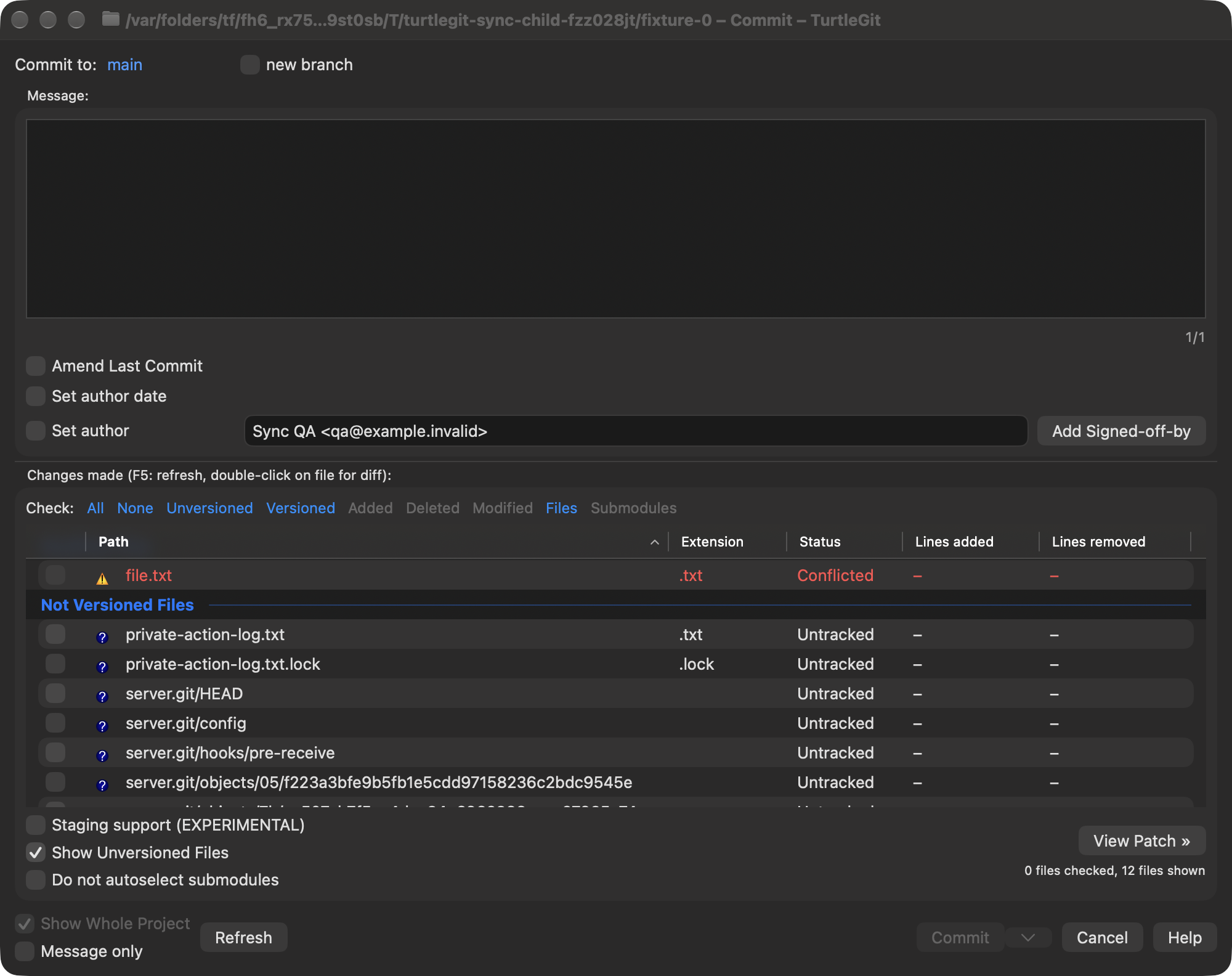Sort the list by the Path column

click(377, 542)
